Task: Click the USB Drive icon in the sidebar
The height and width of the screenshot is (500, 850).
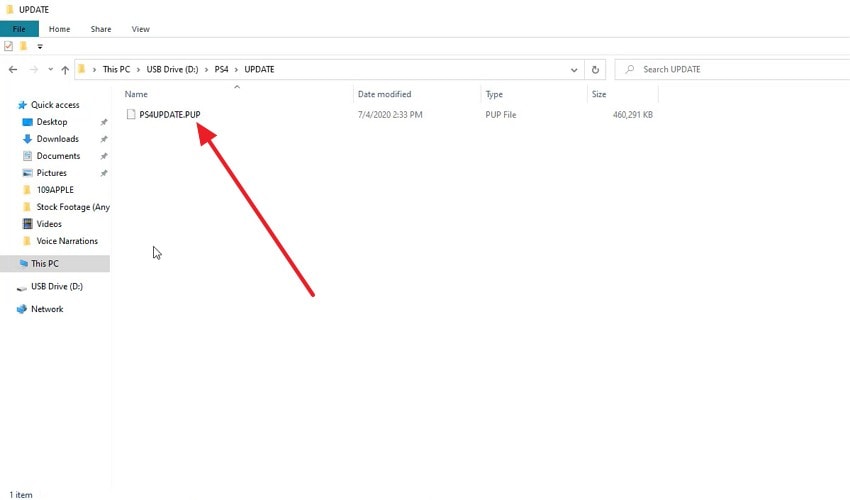Action: point(21,287)
